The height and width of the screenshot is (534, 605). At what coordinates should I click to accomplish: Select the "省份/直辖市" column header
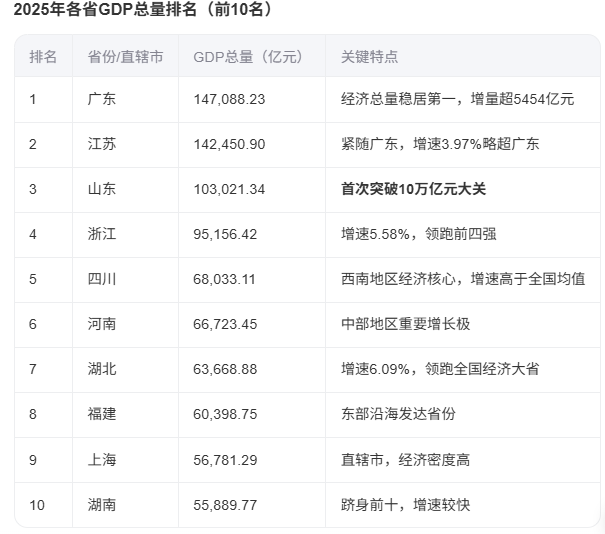coord(125,57)
